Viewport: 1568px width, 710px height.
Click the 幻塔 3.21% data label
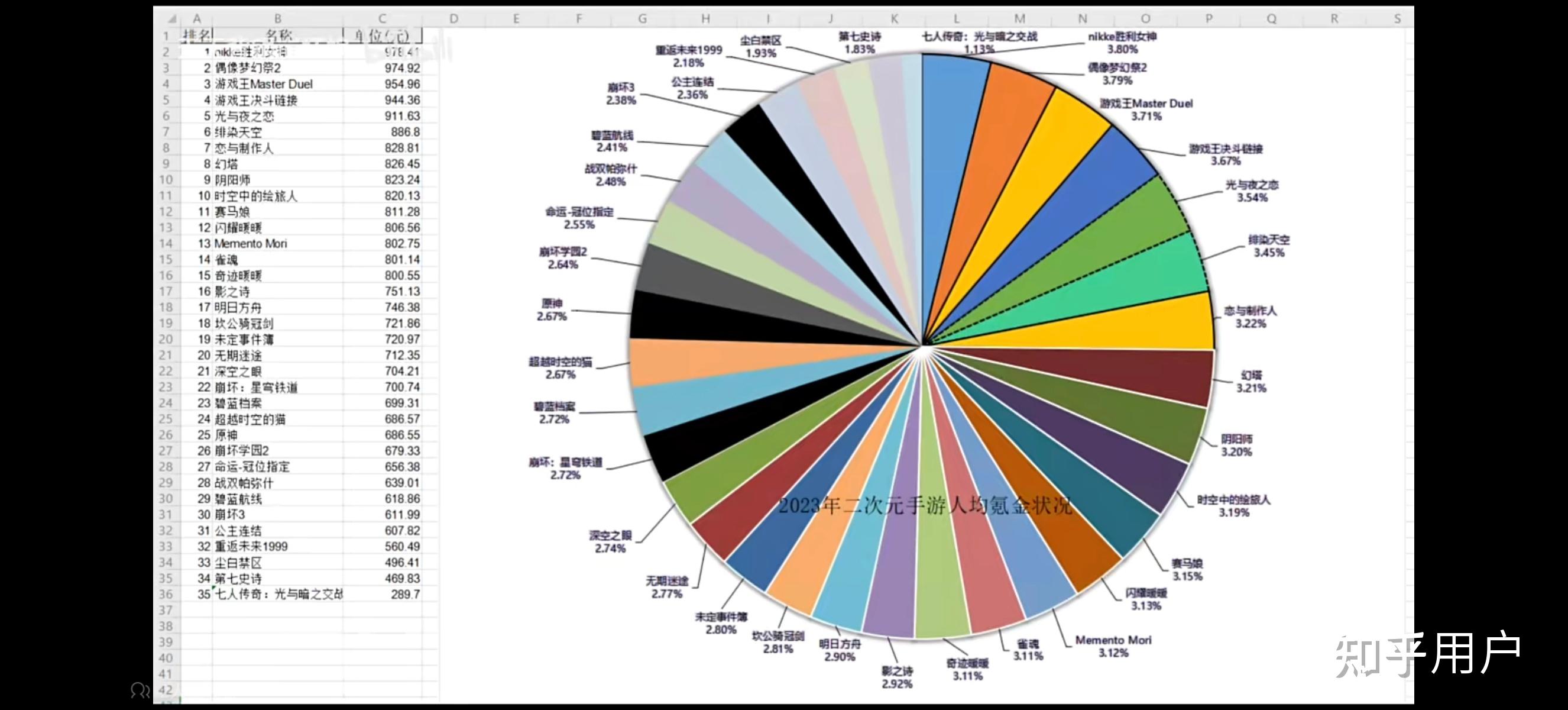(1251, 382)
